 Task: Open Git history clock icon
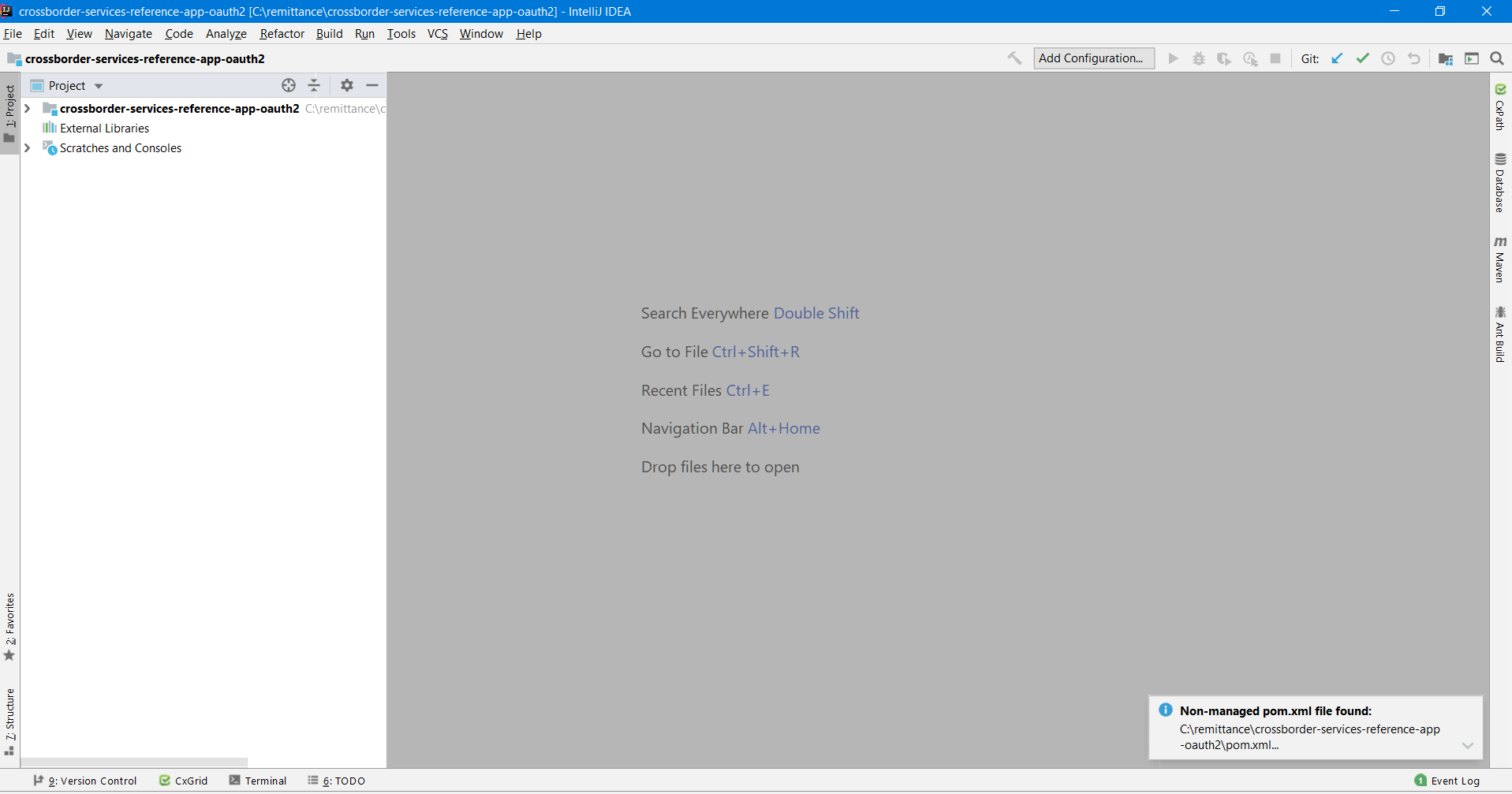1388,58
